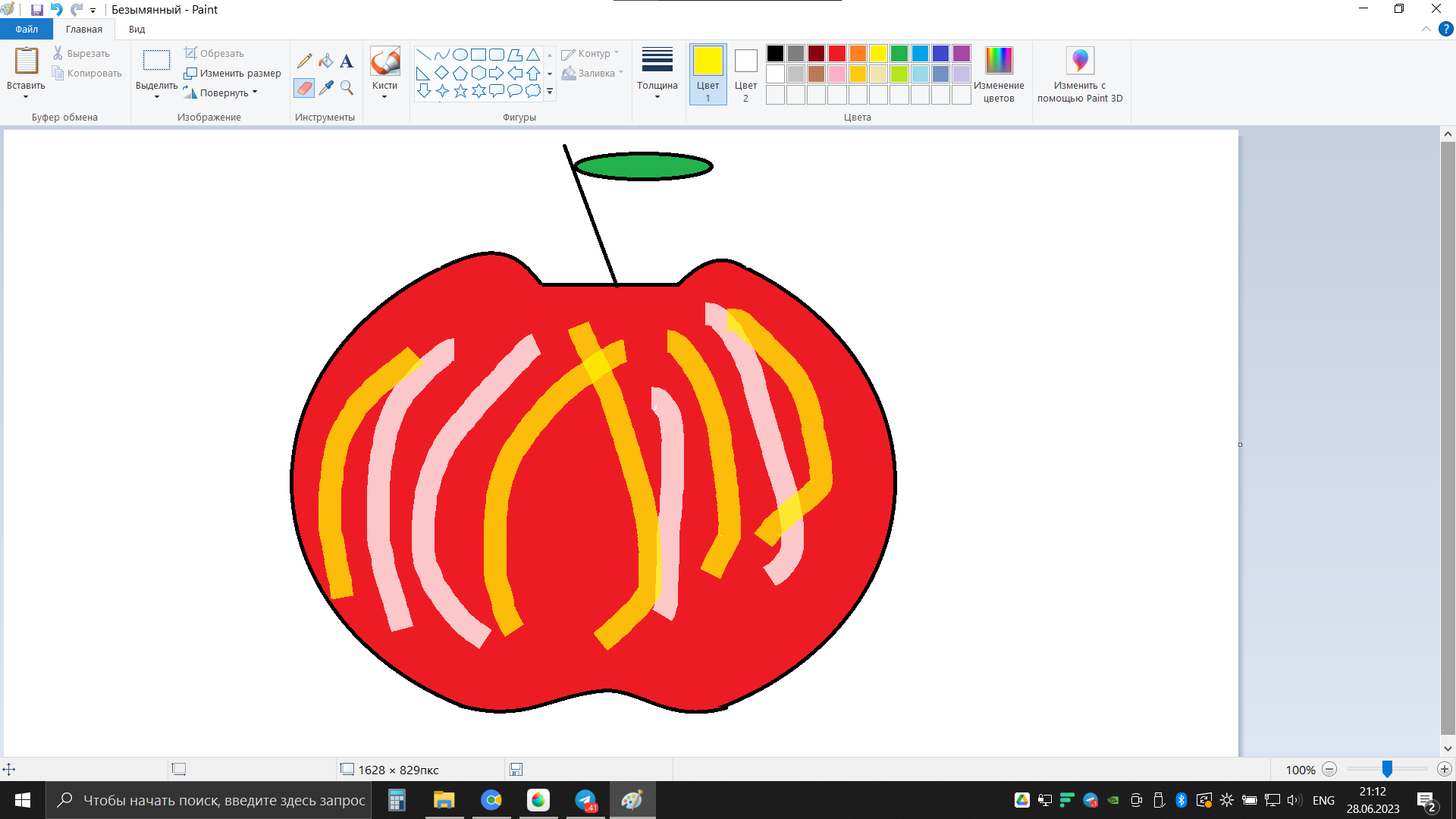Open Chrome from taskbar
Image resolution: width=1456 pixels, height=819 pixels.
491,800
